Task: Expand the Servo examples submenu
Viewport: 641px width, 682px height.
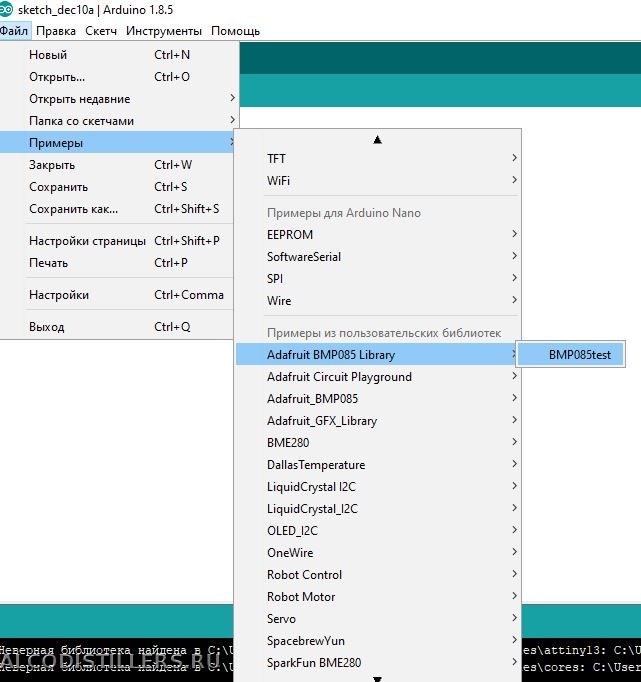Action: click(x=281, y=619)
